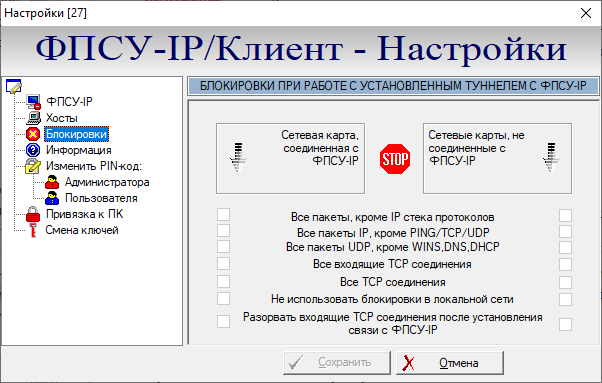The height and width of the screenshot is (383, 602).
Task: Click the ФПСУ-IP computer icon in tree
Action: [34, 102]
